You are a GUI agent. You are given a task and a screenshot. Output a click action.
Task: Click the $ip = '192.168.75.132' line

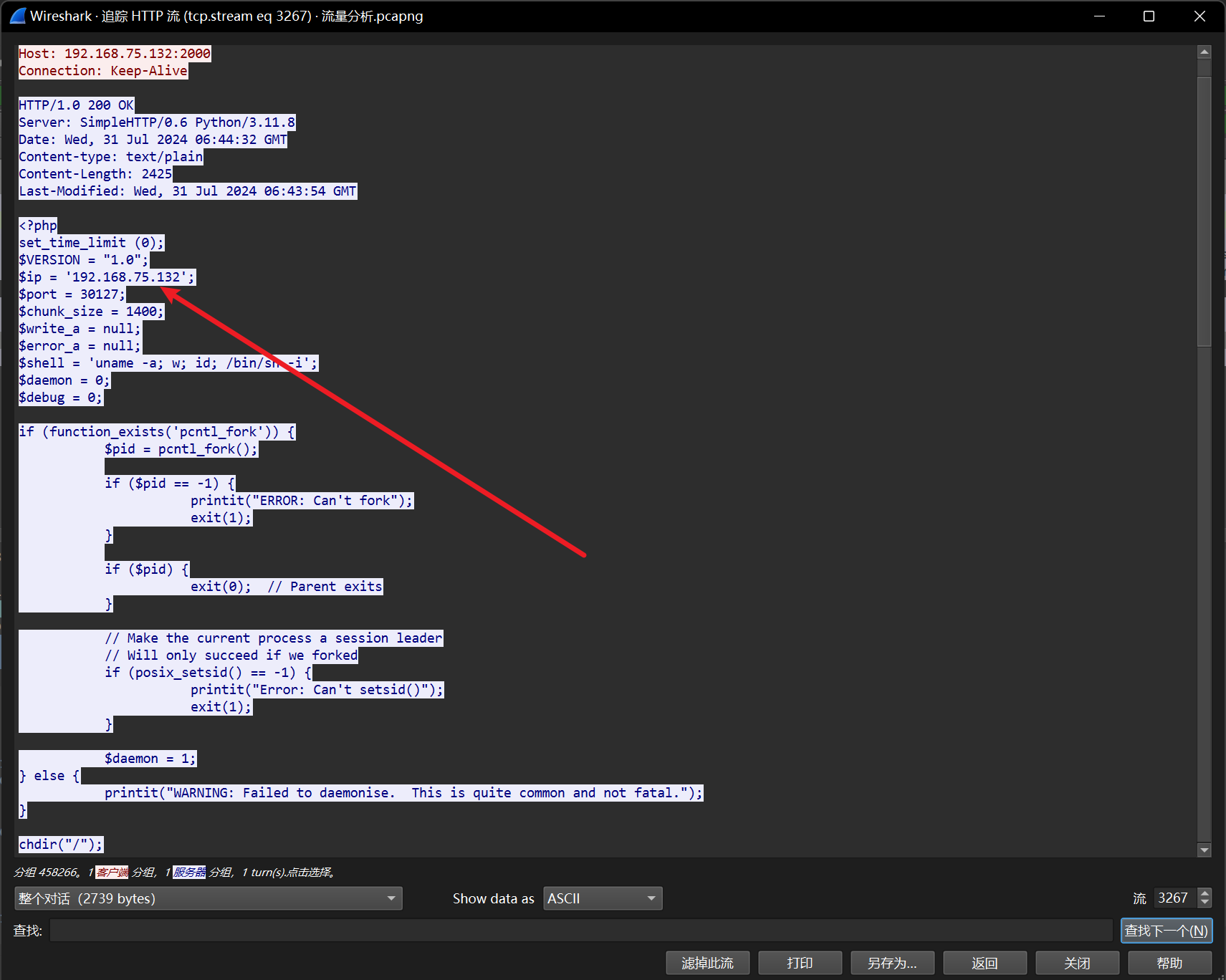(106, 277)
